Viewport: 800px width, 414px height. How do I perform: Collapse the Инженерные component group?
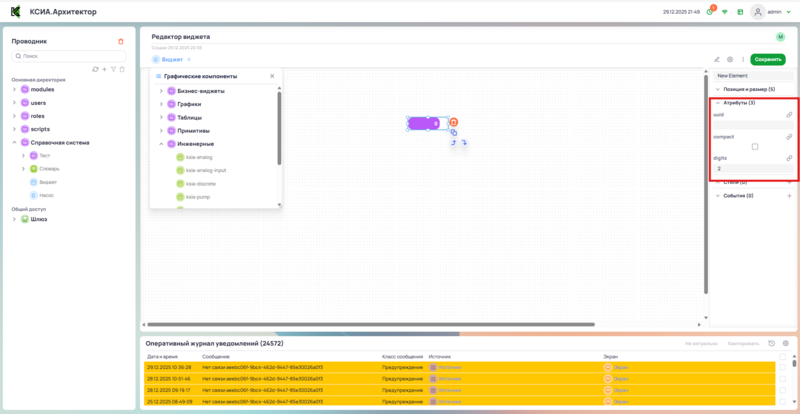coord(161,144)
